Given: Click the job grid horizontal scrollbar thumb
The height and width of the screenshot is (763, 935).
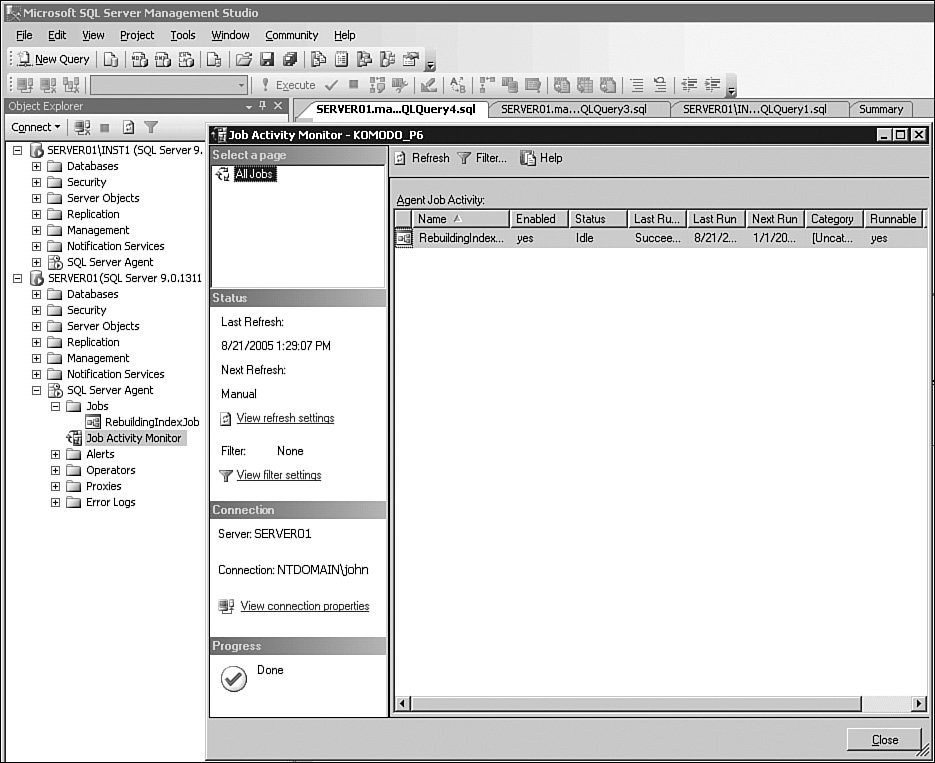Looking at the screenshot, I should tap(636, 704).
